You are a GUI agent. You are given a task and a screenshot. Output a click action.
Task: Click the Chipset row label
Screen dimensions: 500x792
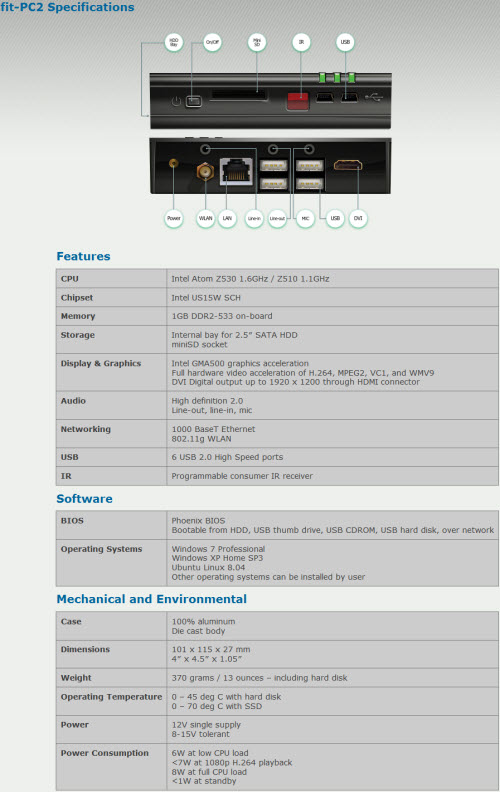tap(77, 298)
